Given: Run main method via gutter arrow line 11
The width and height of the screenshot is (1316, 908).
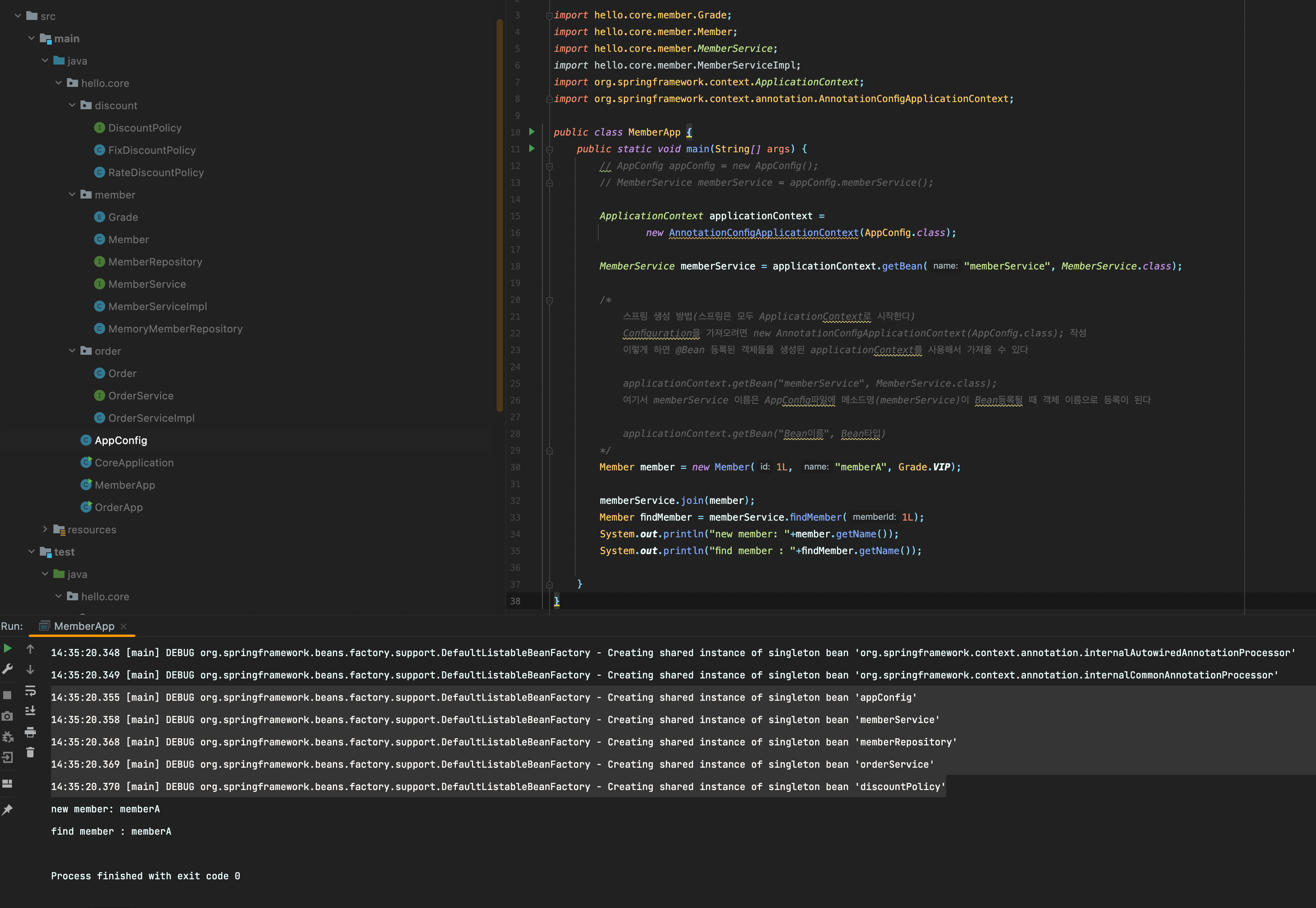Looking at the screenshot, I should (x=532, y=149).
